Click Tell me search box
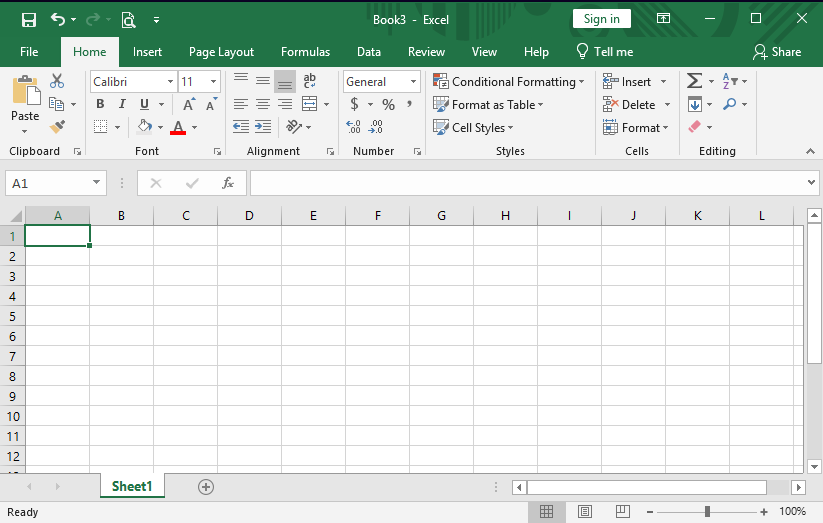This screenshot has height=523, width=823. point(605,51)
